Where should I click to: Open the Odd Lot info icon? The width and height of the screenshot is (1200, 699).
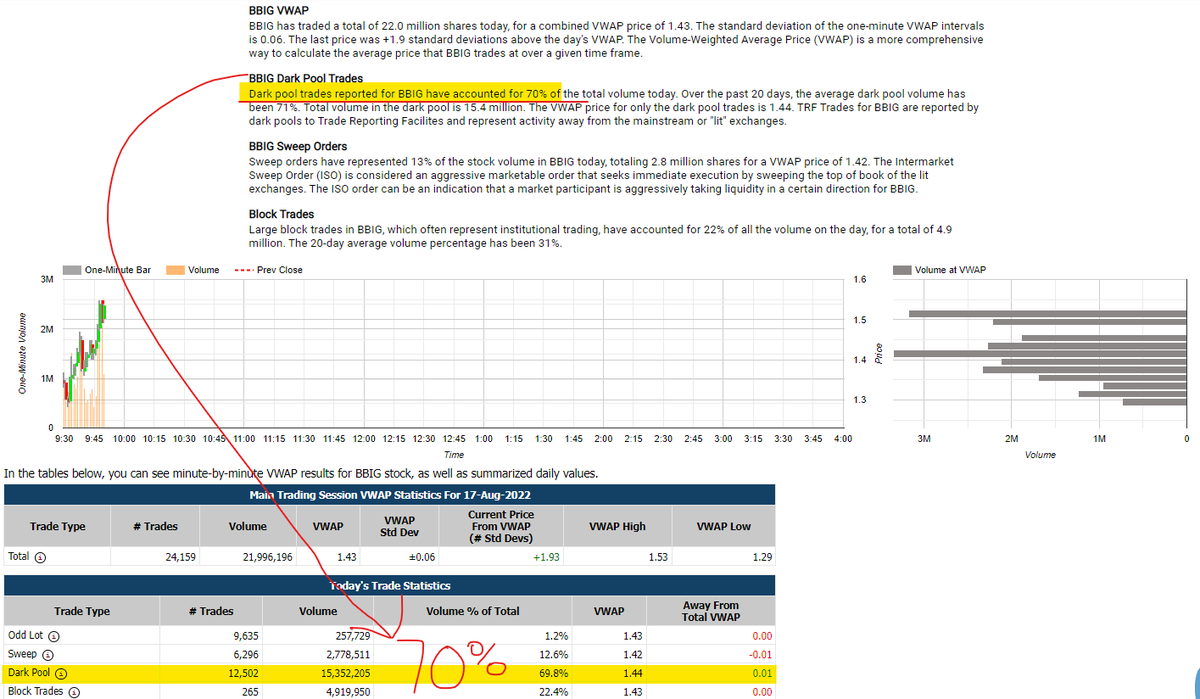[53, 636]
